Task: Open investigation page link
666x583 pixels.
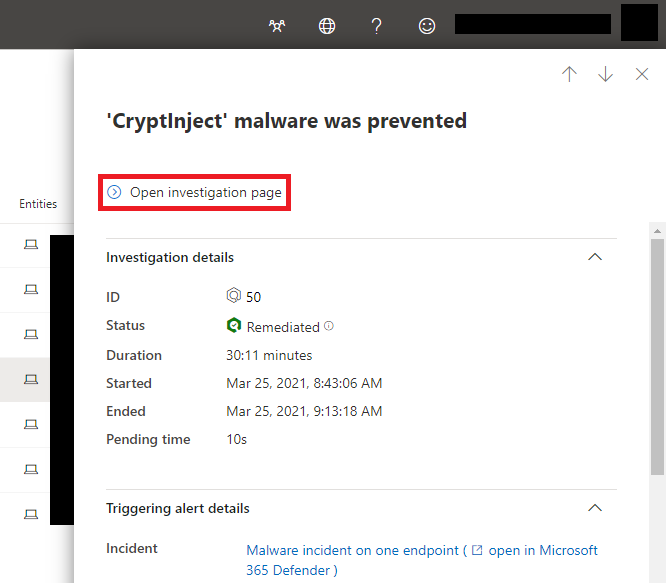Action: pyautogui.click(x=195, y=192)
